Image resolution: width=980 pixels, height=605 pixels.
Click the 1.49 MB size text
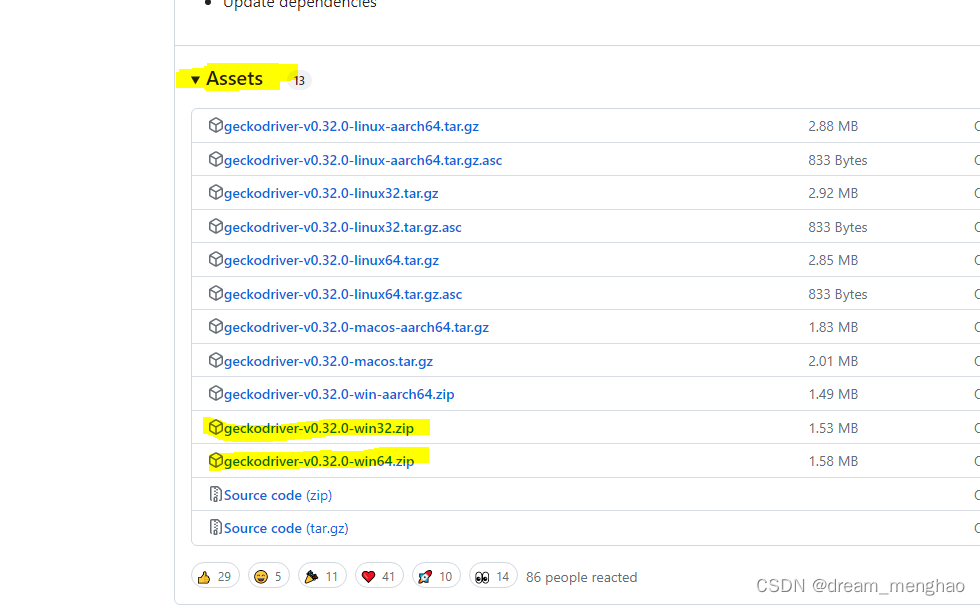pyautogui.click(x=833, y=394)
